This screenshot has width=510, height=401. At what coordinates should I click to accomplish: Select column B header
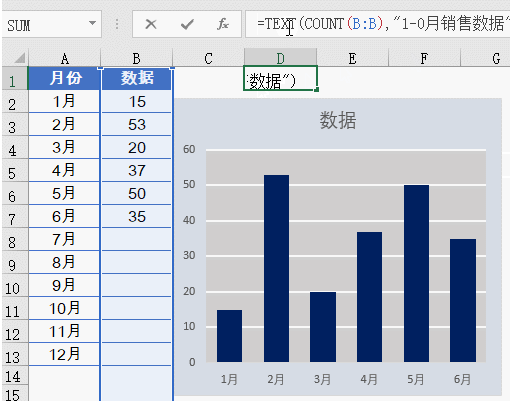click(136, 58)
